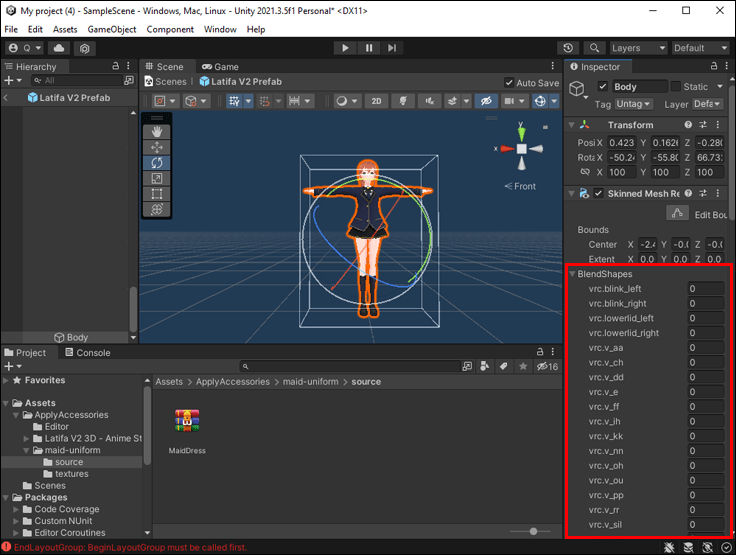Adjust the asset icon size slider

533,532
